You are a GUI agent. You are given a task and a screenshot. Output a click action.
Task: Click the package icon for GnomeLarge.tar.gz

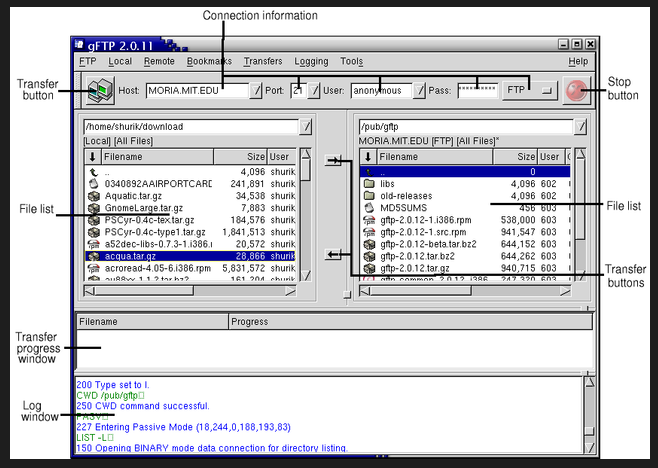[x=94, y=208]
